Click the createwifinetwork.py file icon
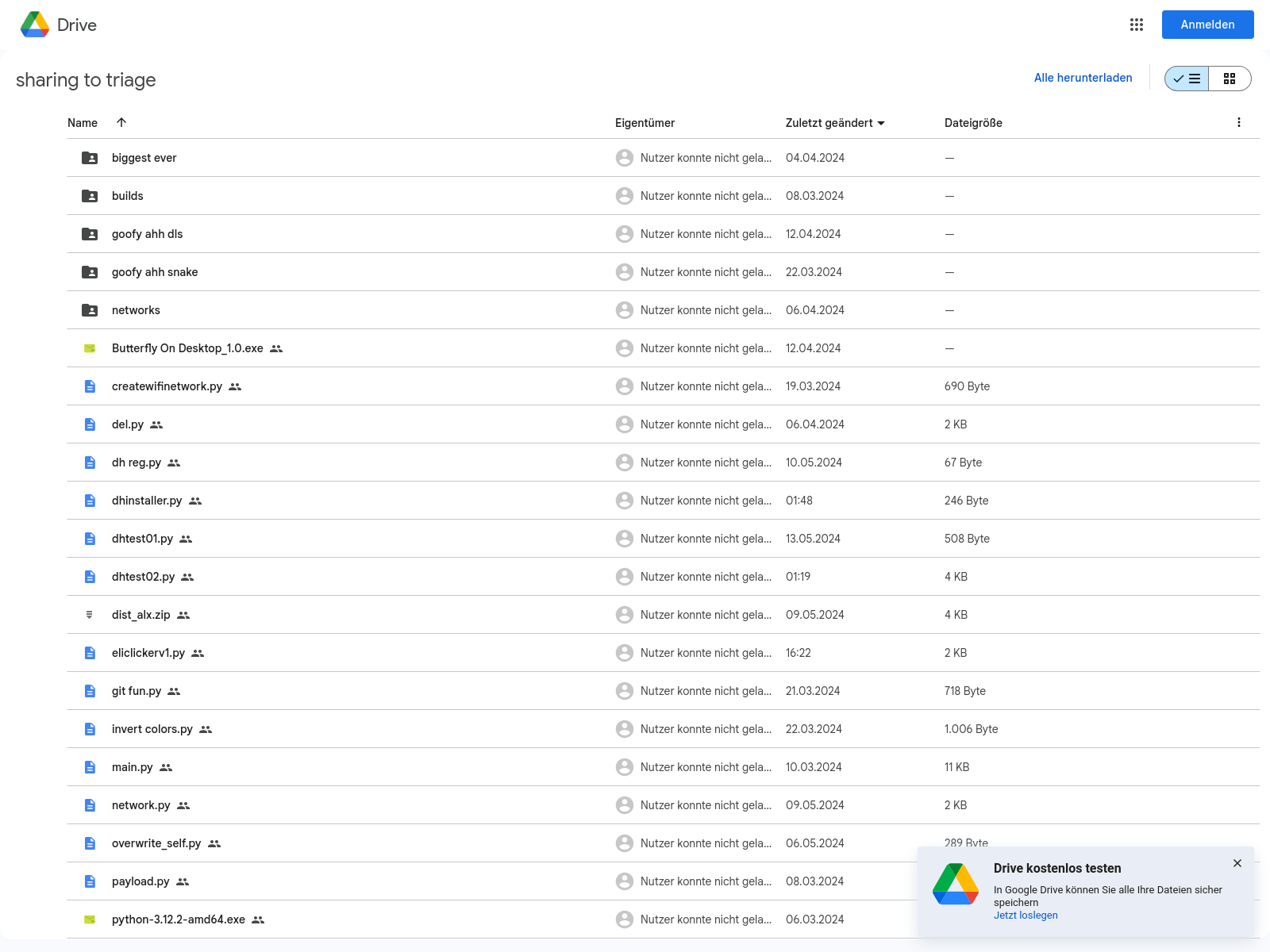The height and width of the screenshot is (952, 1270). pos(90,386)
